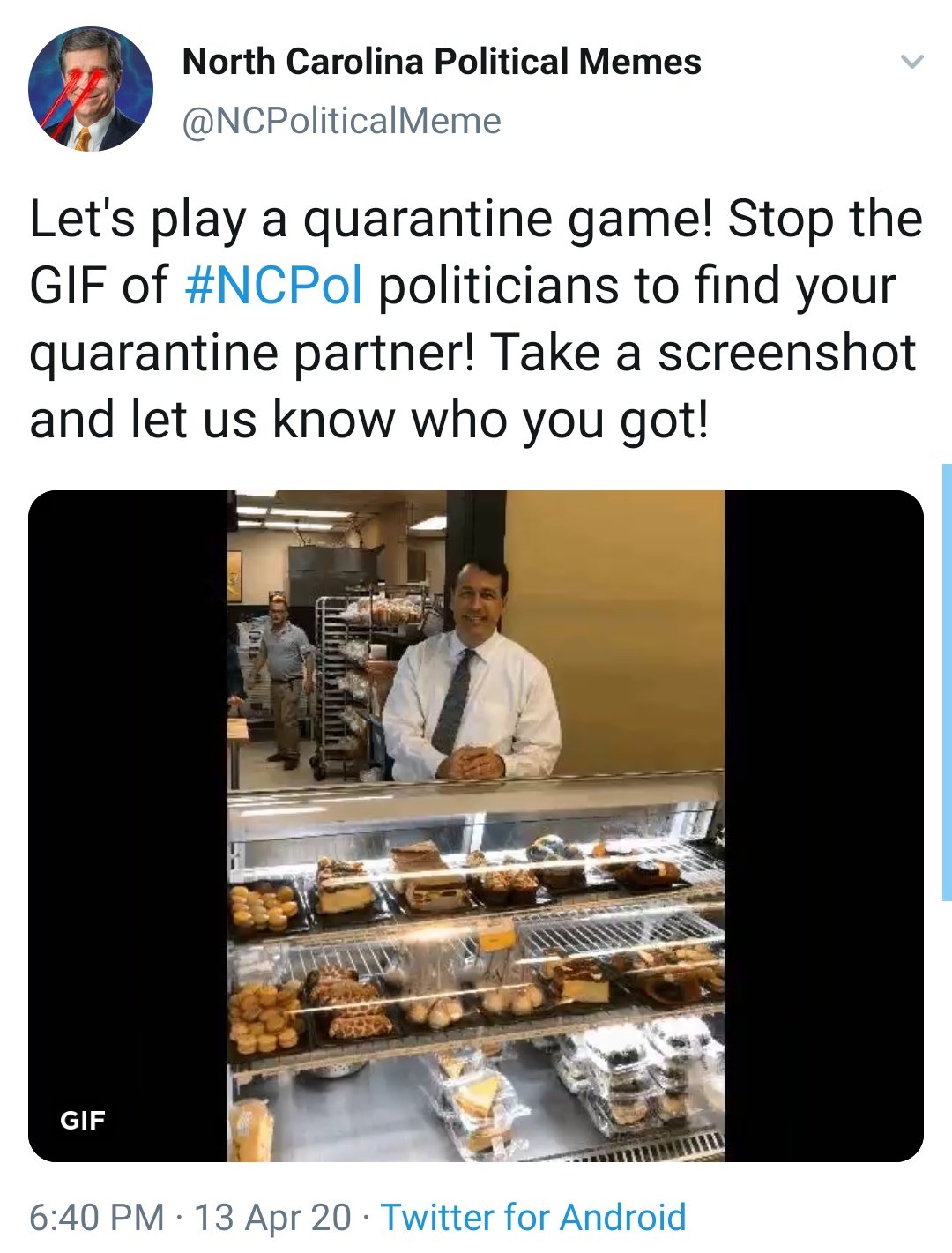The width and height of the screenshot is (952, 1253).
Task: Click the 6:40 PM timestamp
Action: click(x=96, y=1218)
